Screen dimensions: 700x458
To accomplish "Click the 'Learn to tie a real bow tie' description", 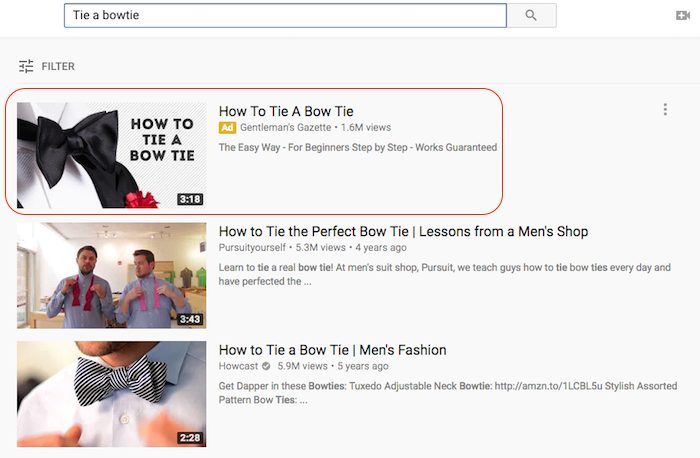I will point(445,274).
